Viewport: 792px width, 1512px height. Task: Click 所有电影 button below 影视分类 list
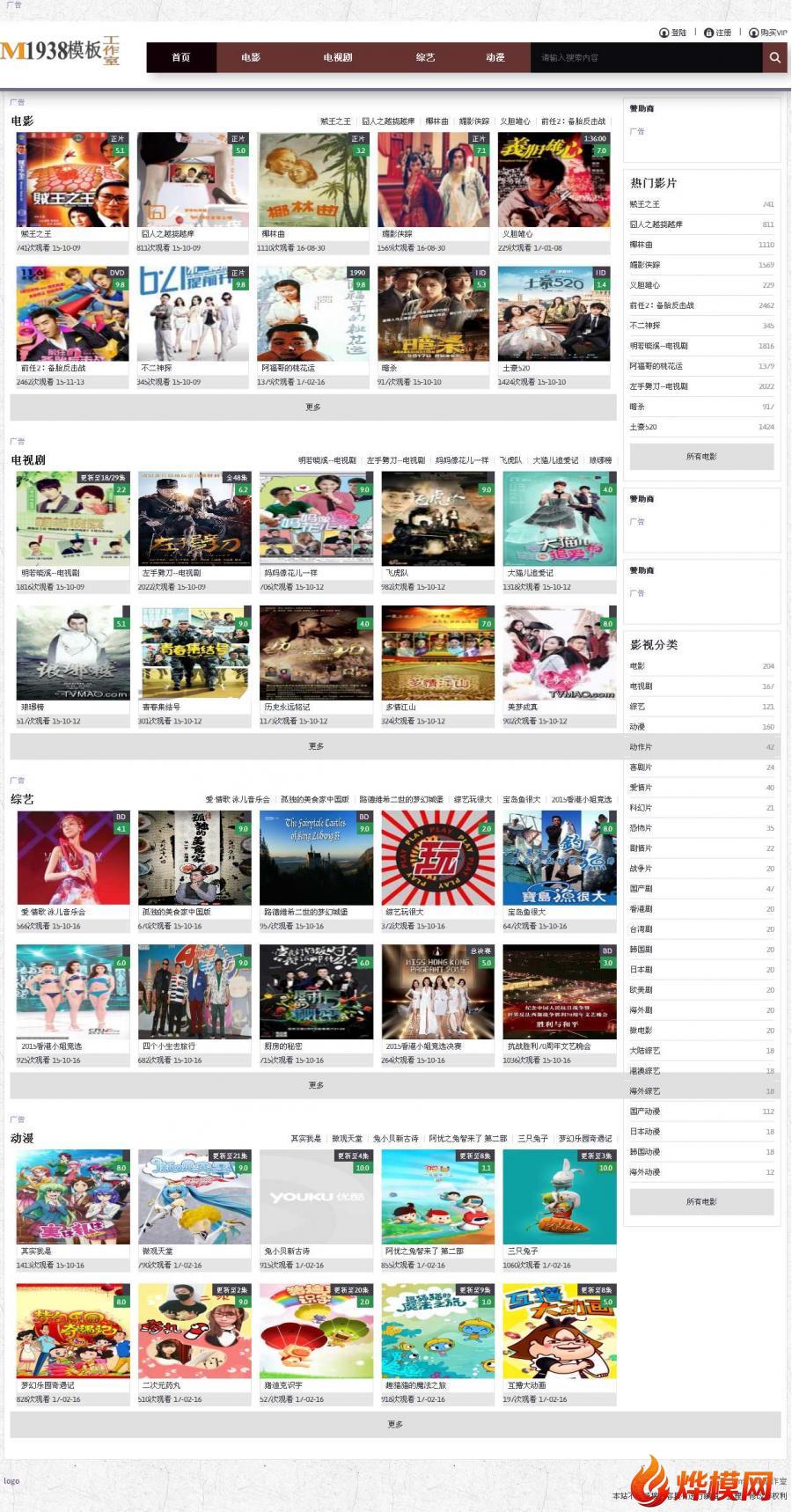click(701, 1201)
